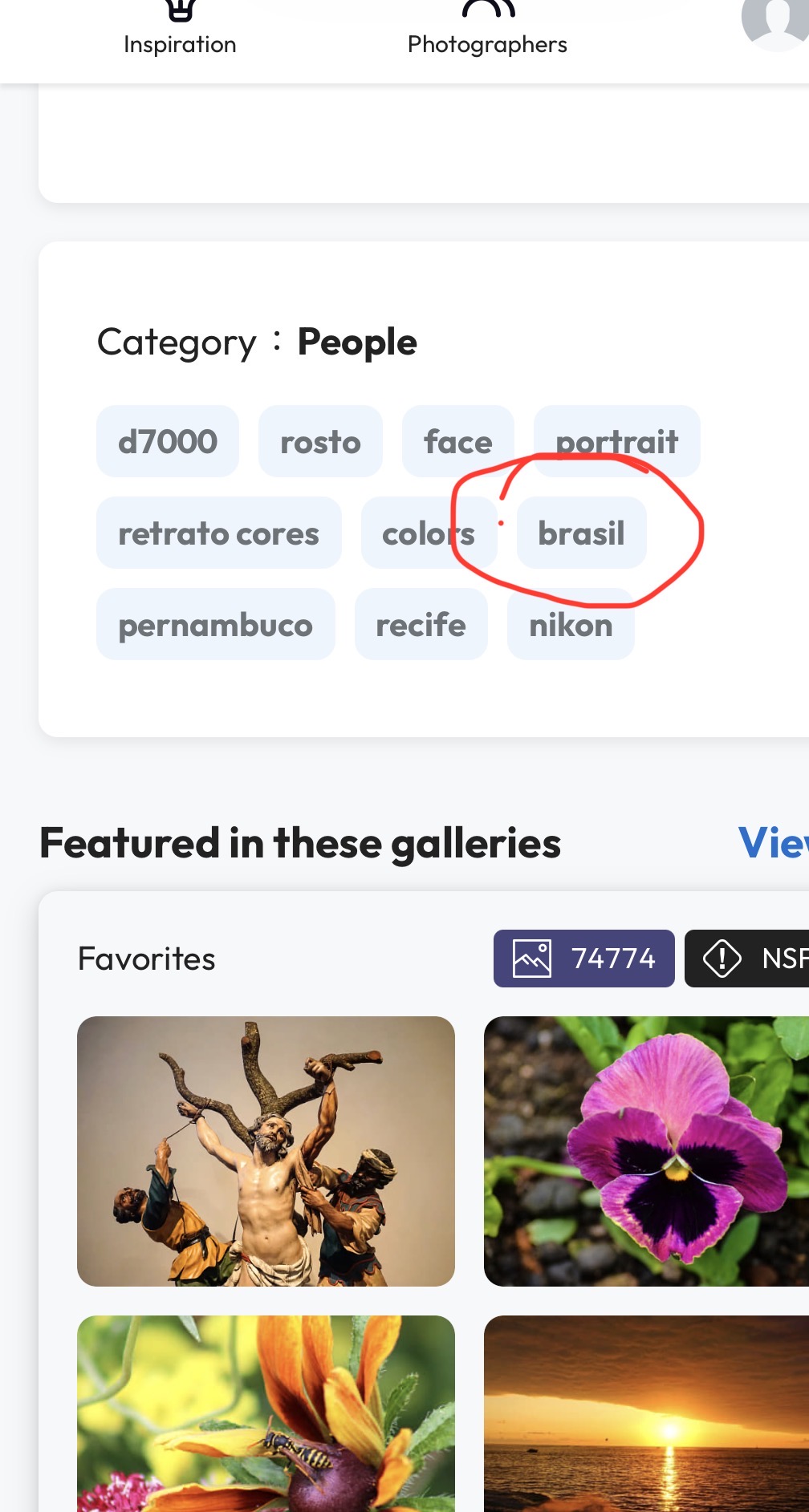Select the rosto tag
This screenshot has width=809, height=1512.
(x=320, y=442)
